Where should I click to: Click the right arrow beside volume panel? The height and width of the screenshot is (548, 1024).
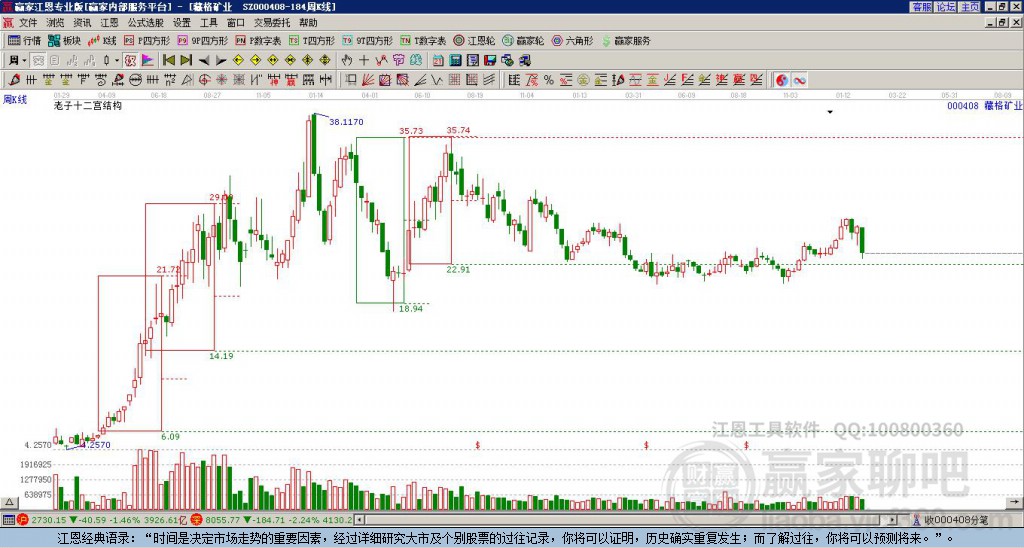pyautogui.click(x=1014, y=502)
